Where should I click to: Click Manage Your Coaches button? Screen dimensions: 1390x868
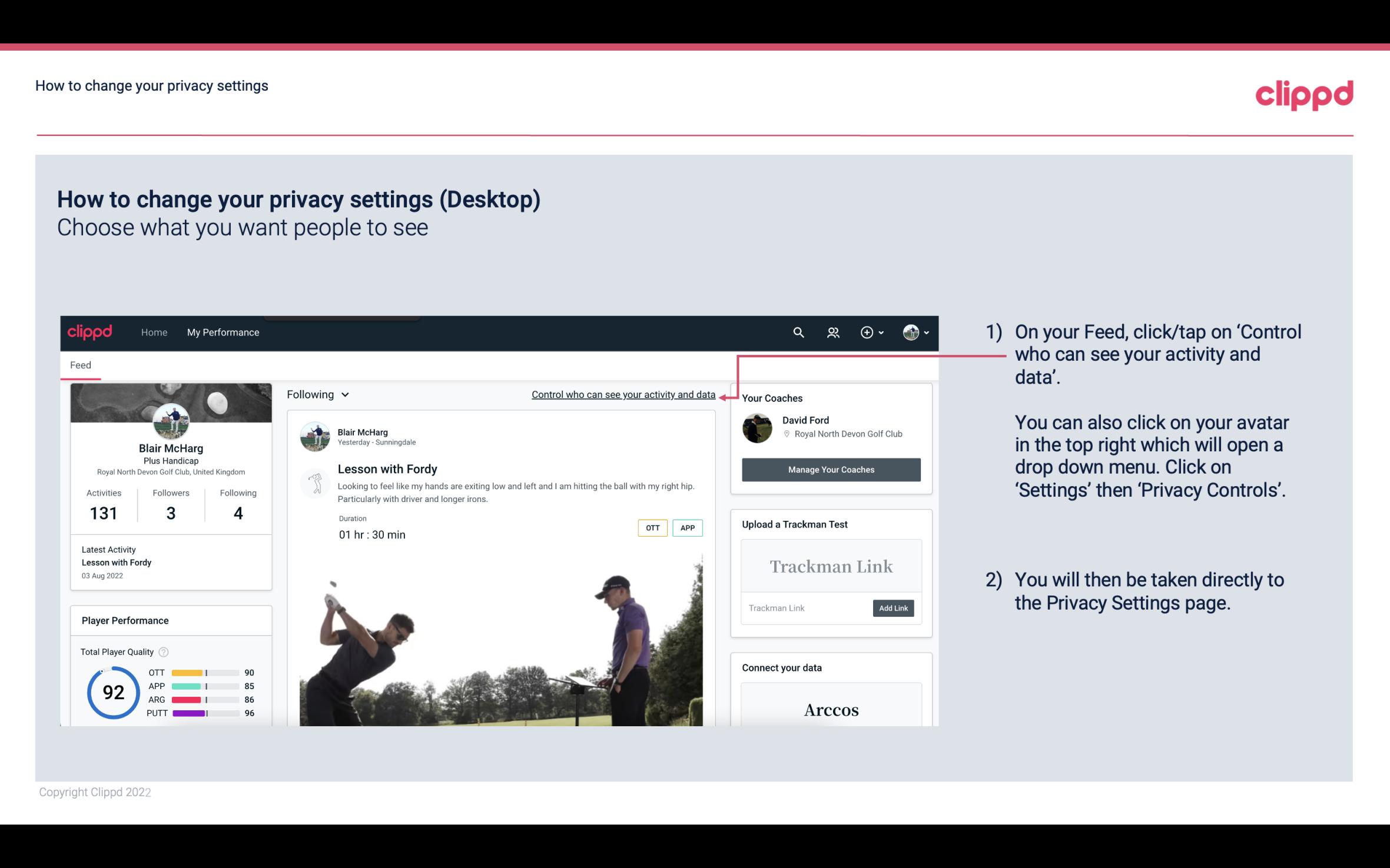coord(830,469)
